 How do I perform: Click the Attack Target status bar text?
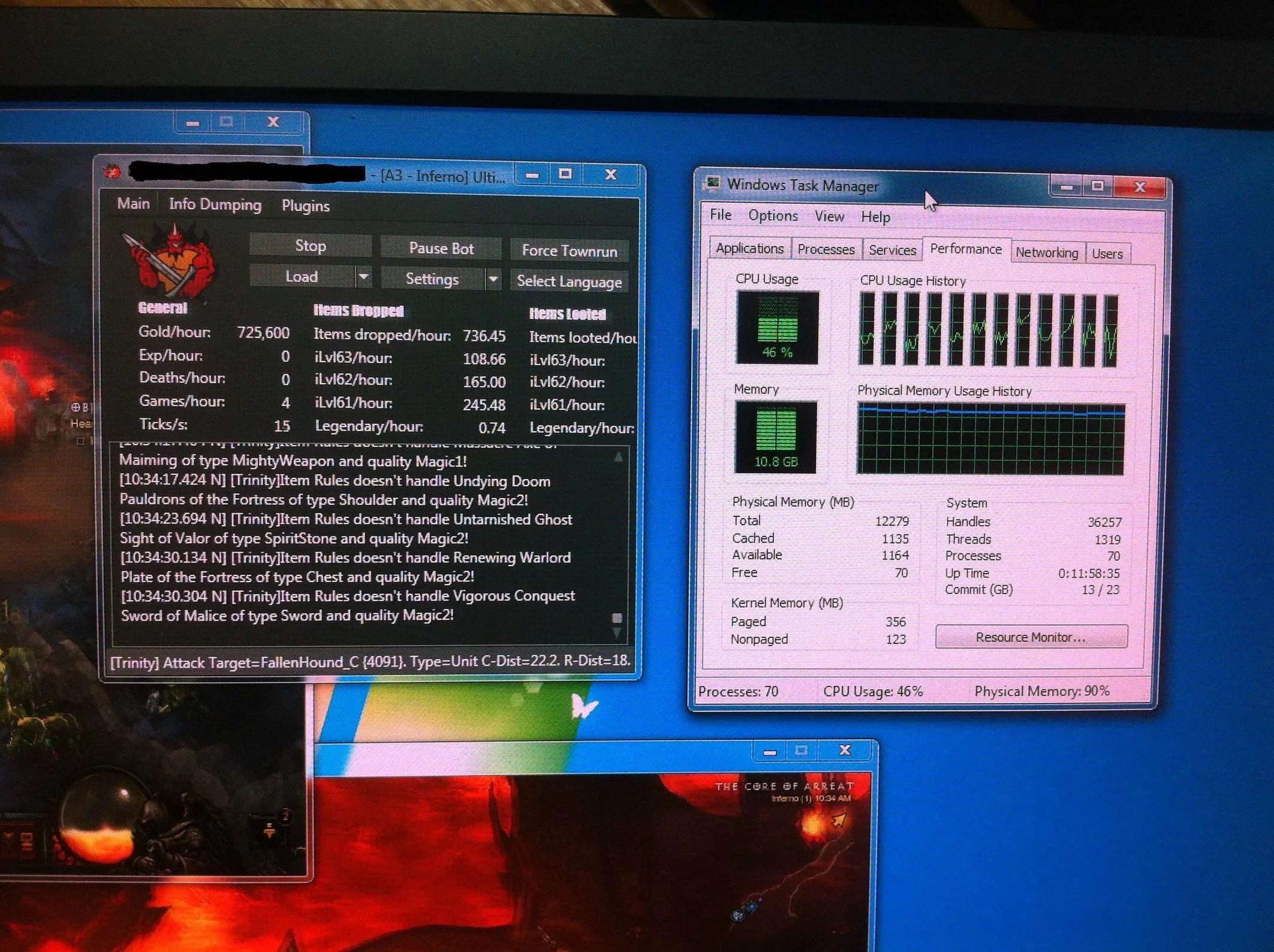[x=370, y=661]
